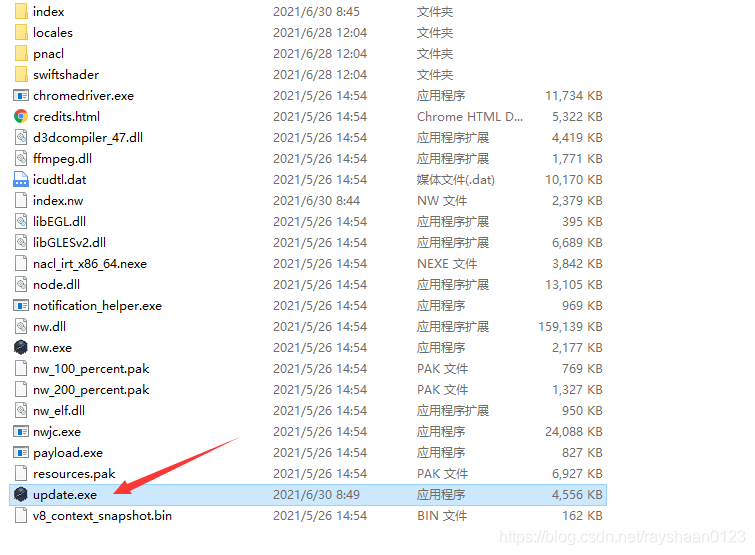Click the nwjc.exe application icon

coord(21,432)
